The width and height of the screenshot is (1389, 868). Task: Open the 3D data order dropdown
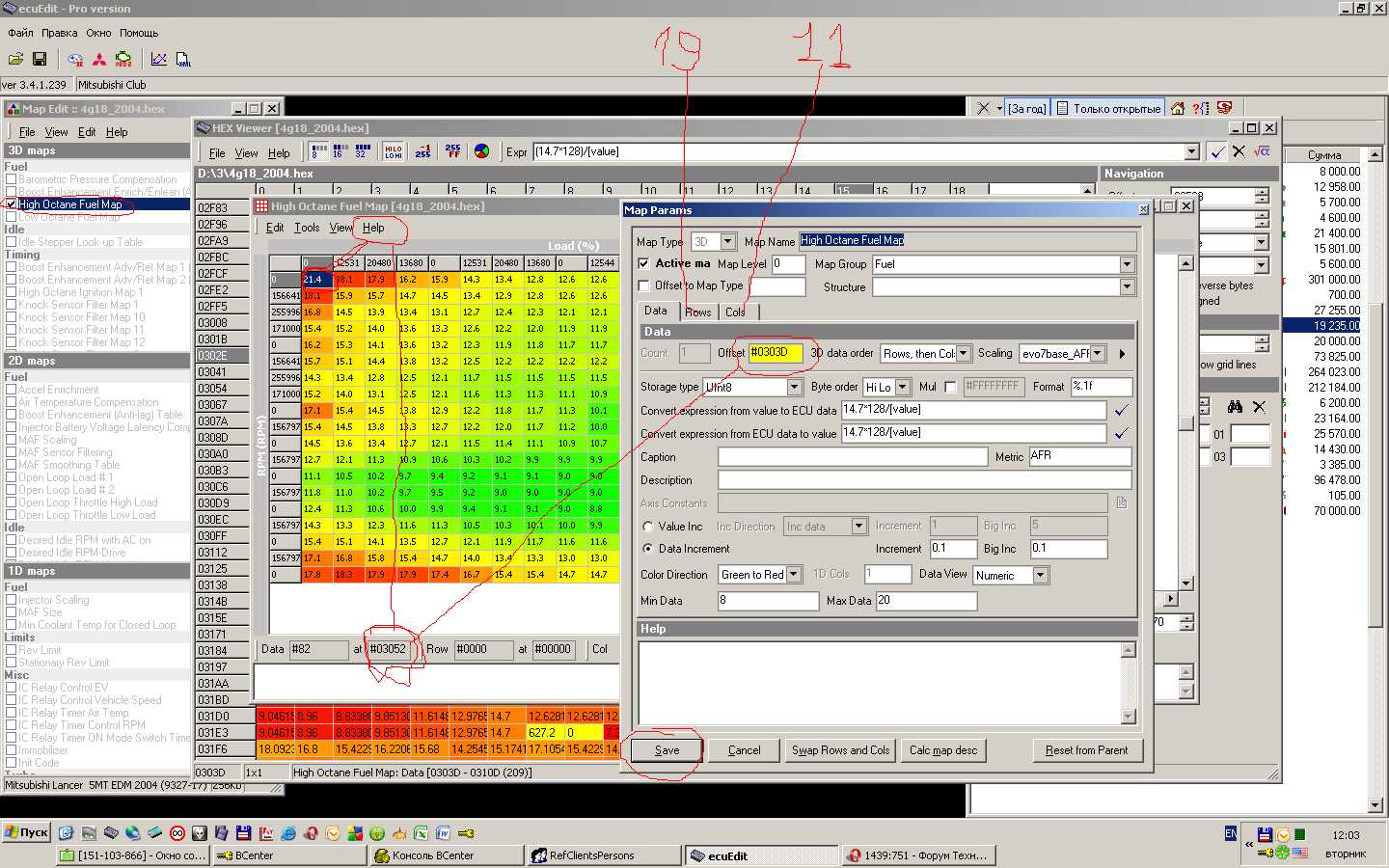[x=962, y=354]
